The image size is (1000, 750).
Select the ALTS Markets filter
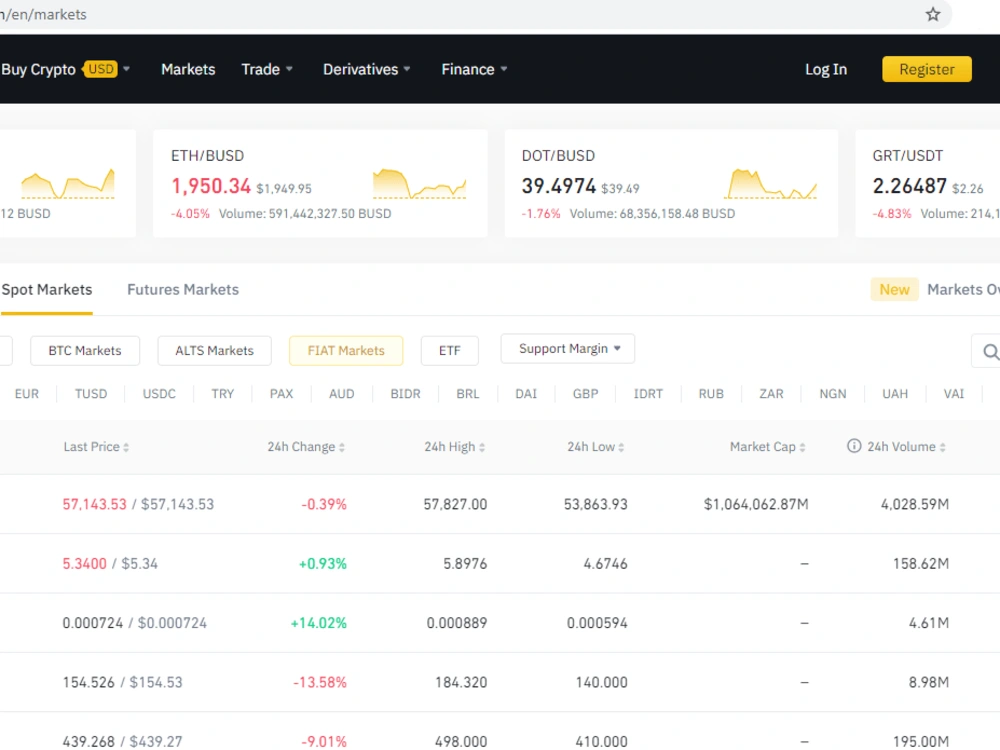coord(214,351)
